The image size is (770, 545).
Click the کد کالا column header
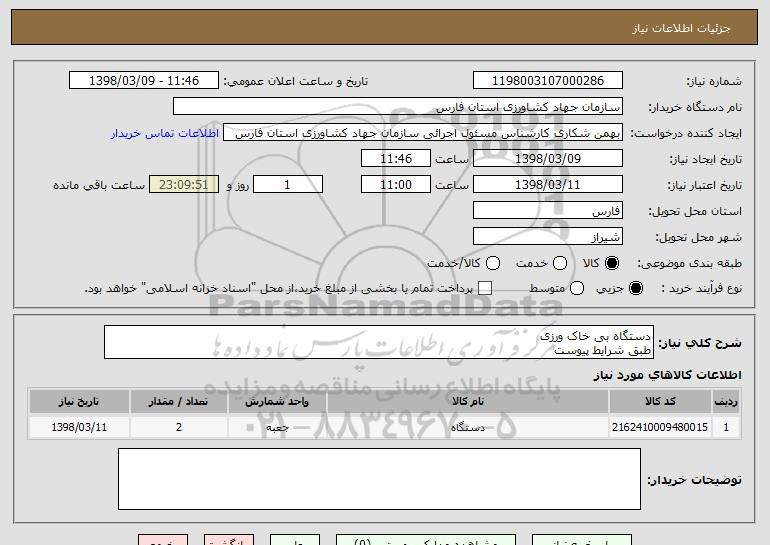(x=660, y=402)
